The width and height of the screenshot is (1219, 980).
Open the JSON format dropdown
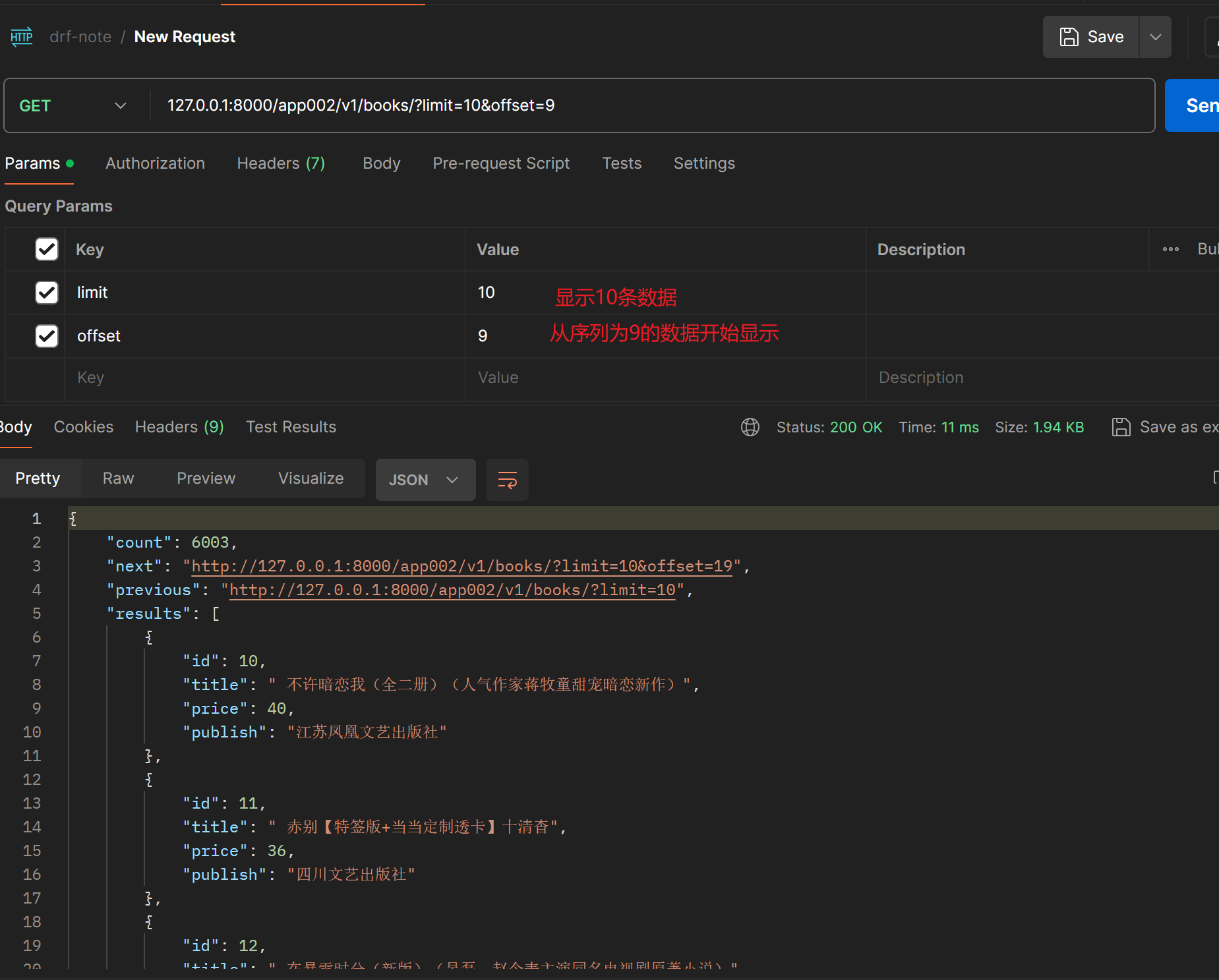(426, 480)
